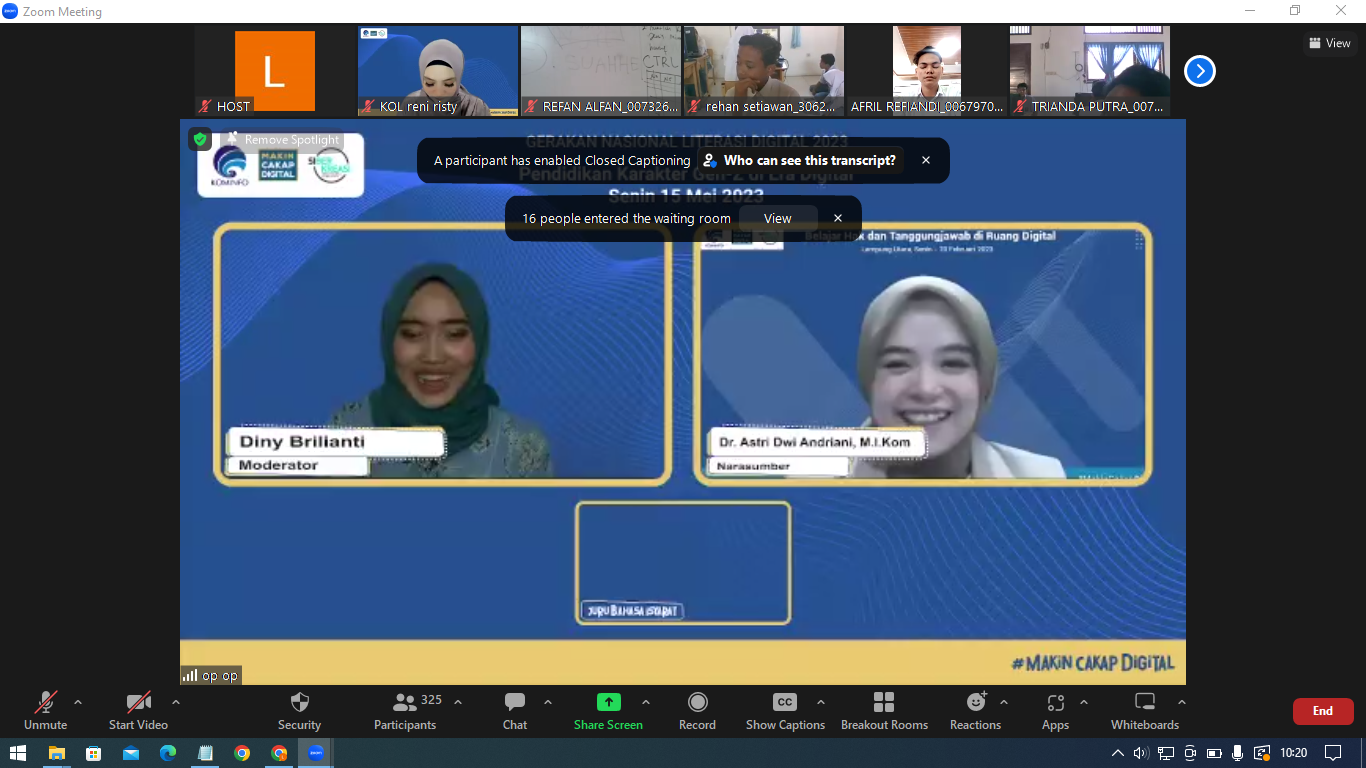Click the microphone tray icon
Image resolution: width=1366 pixels, height=768 pixels.
pos(1238,753)
